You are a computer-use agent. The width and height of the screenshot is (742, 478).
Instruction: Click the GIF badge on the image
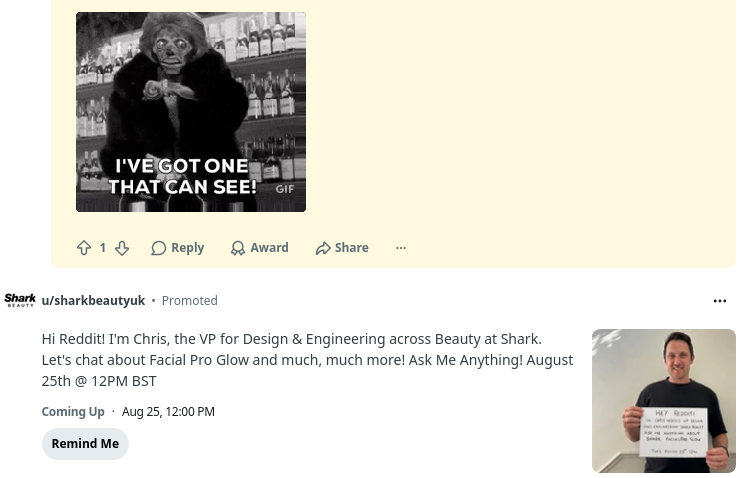click(285, 189)
